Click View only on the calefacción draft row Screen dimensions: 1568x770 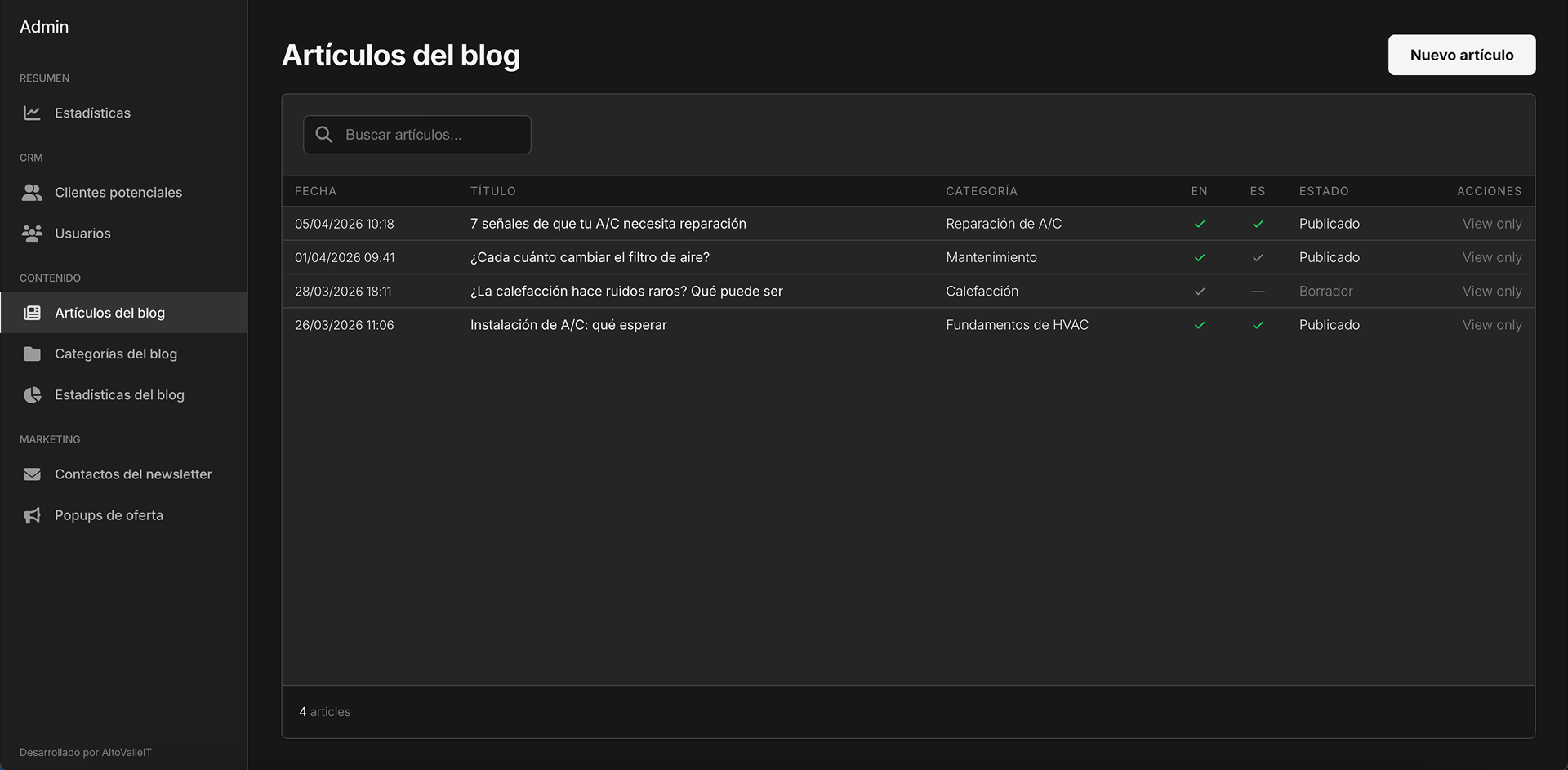tap(1491, 291)
